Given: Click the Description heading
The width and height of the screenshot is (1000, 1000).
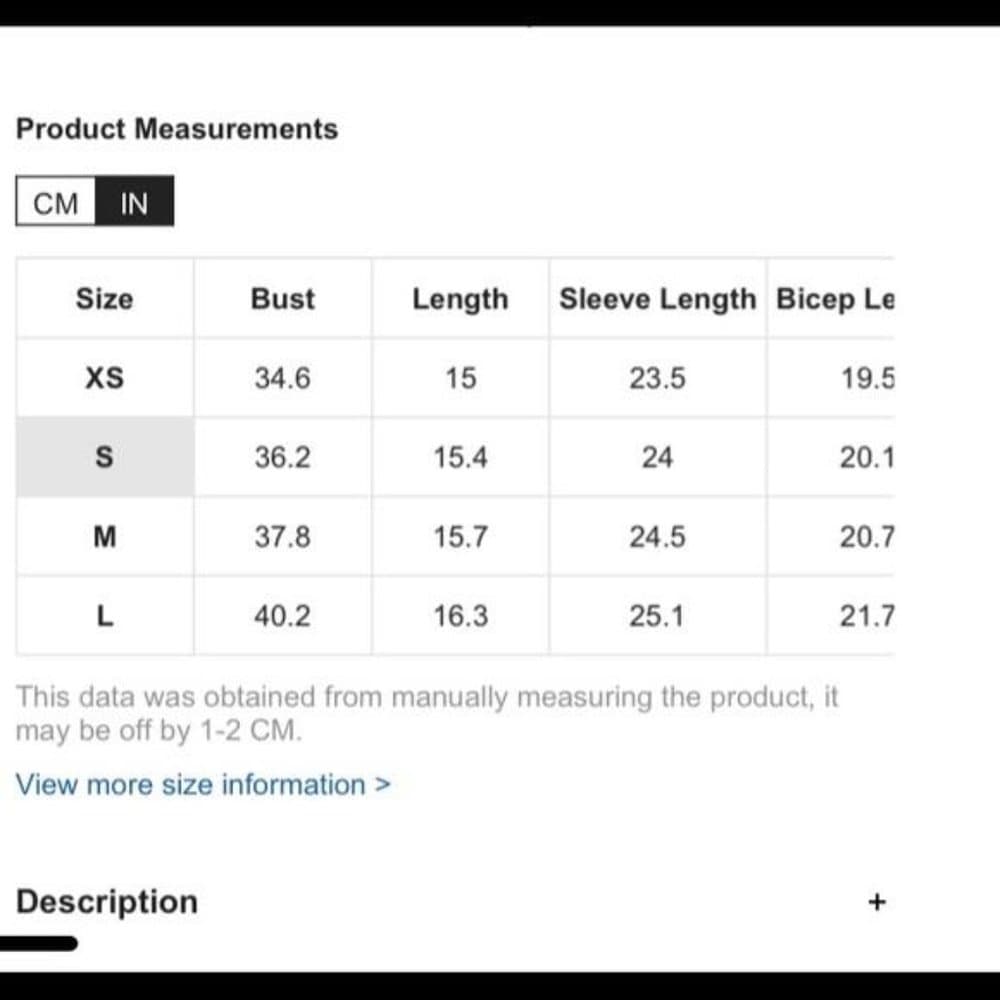Looking at the screenshot, I should [107, 902].
